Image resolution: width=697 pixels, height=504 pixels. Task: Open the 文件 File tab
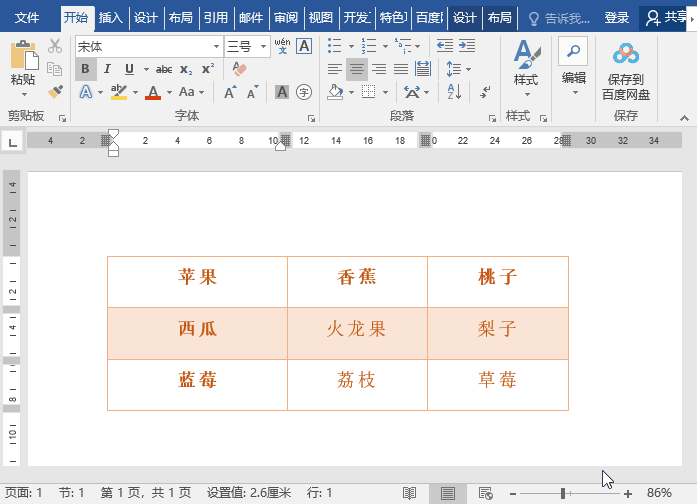27,18
